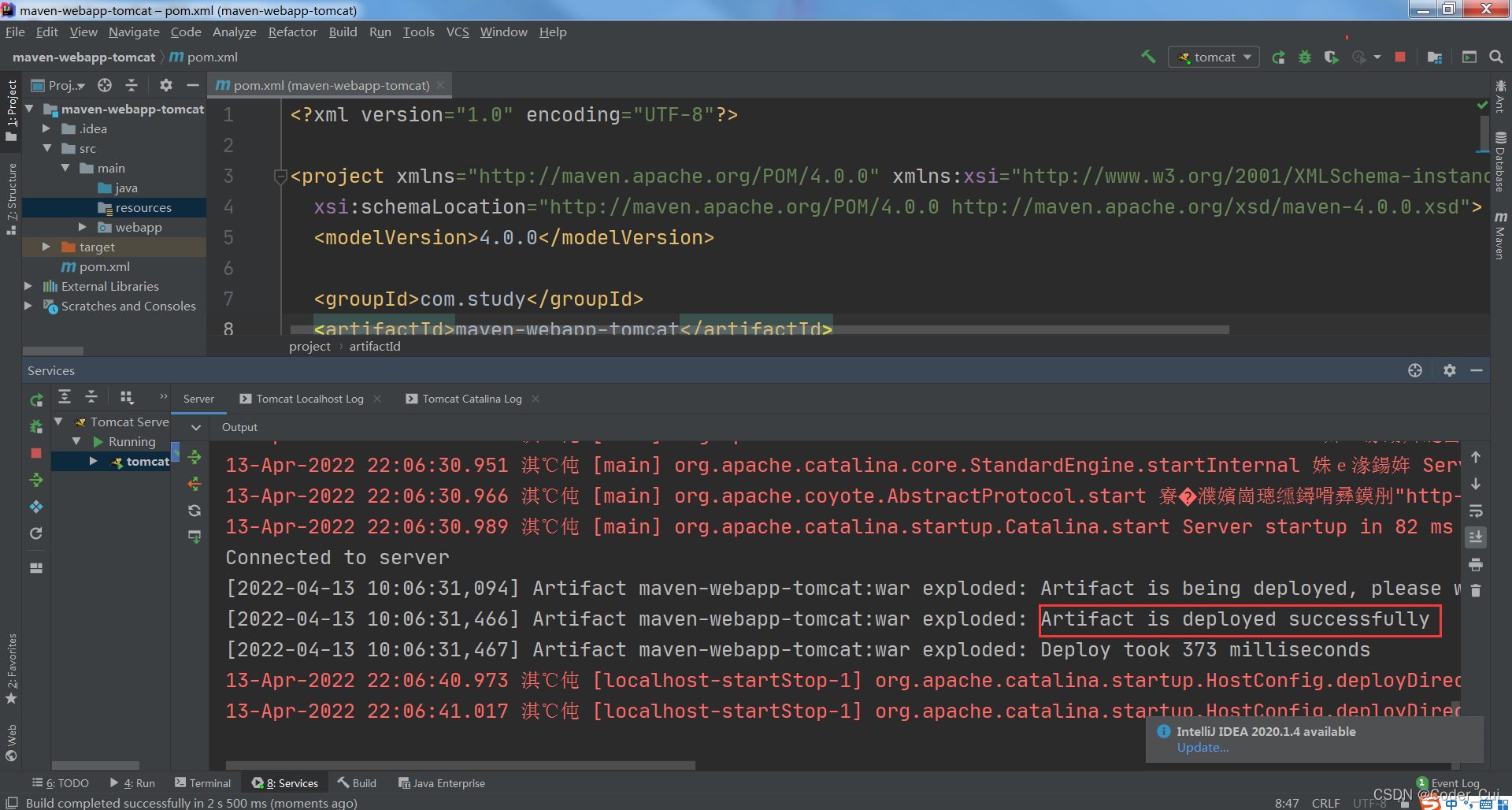
Task: Toggle the Structure side tool button
Action: tap(11, 199)
